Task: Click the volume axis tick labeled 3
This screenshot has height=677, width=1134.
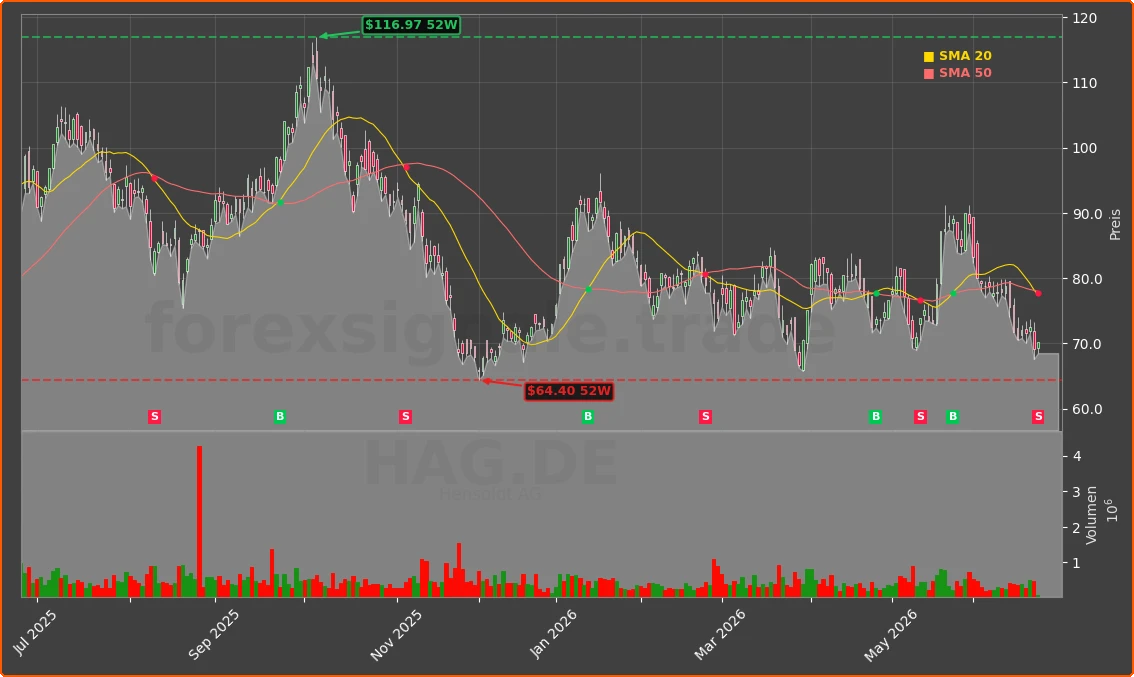Action: pyautogui.click(x=1077, y=492)
